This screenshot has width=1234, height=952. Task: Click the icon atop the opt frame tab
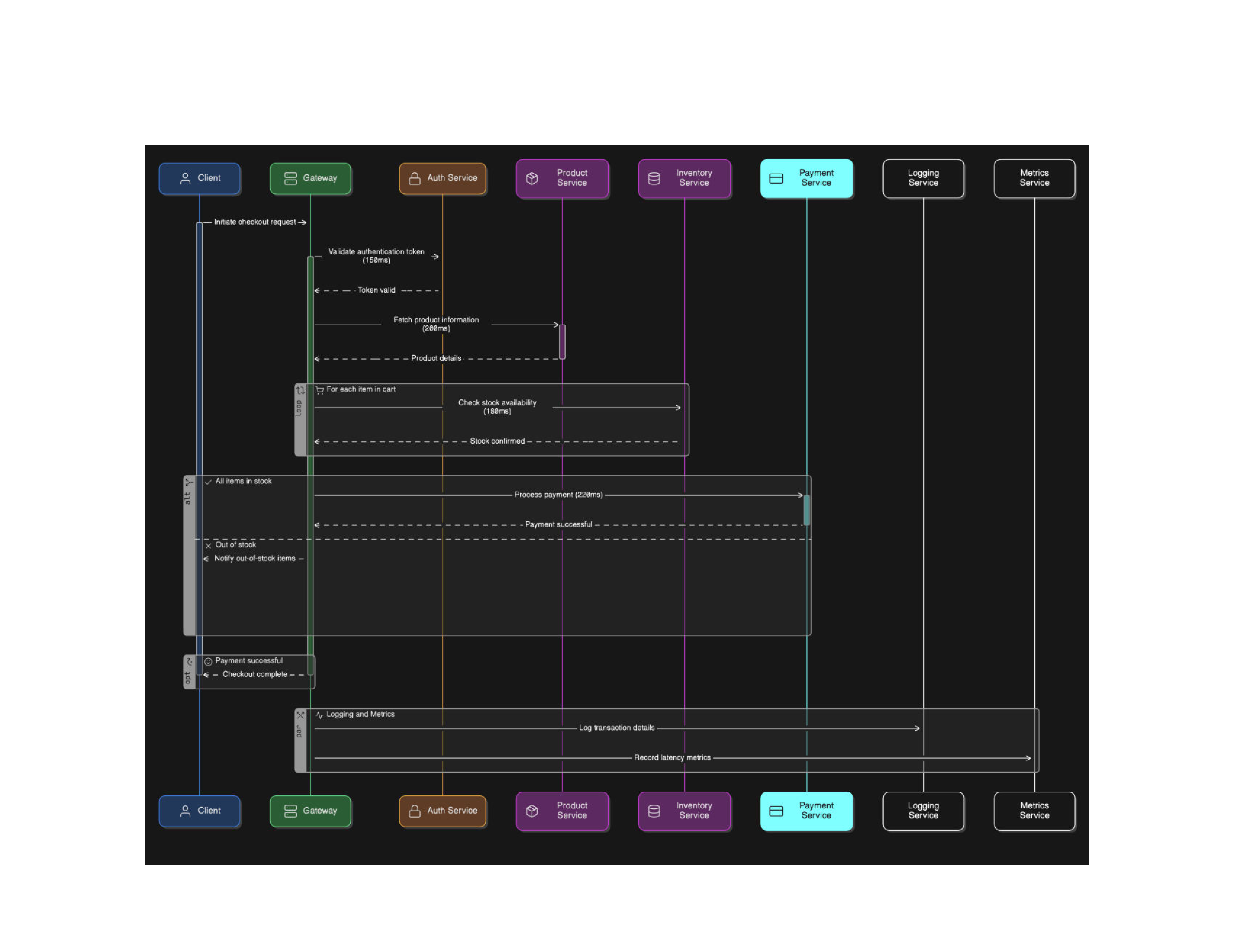coord(189,662)
